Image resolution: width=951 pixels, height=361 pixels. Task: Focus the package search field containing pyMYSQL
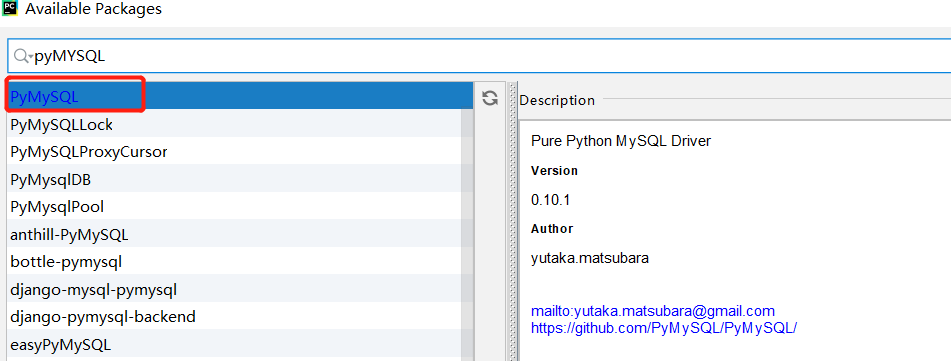(479, 56)
